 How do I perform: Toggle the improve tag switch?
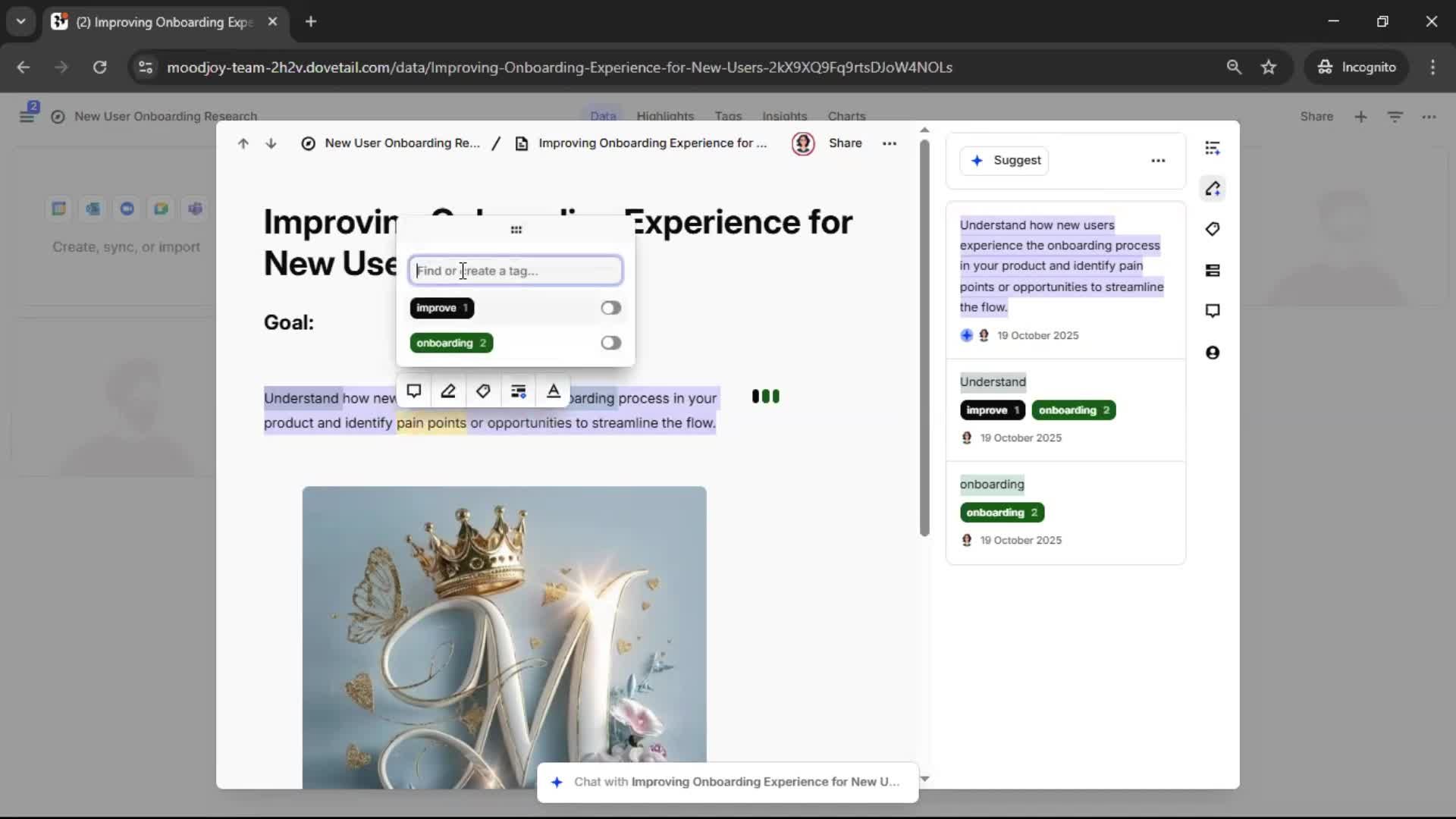pyautogui.click(x=610, y=308)
